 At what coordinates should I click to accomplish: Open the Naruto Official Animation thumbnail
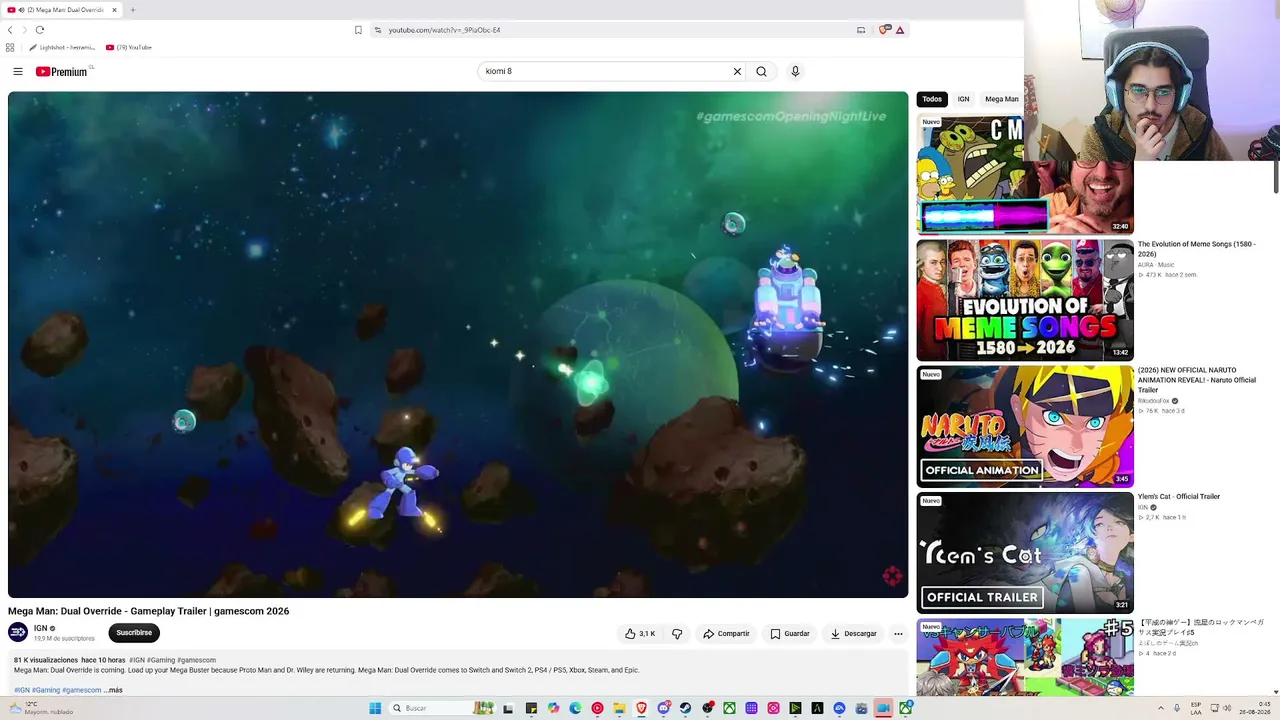pyautogui.click(x=1025, y=426)
